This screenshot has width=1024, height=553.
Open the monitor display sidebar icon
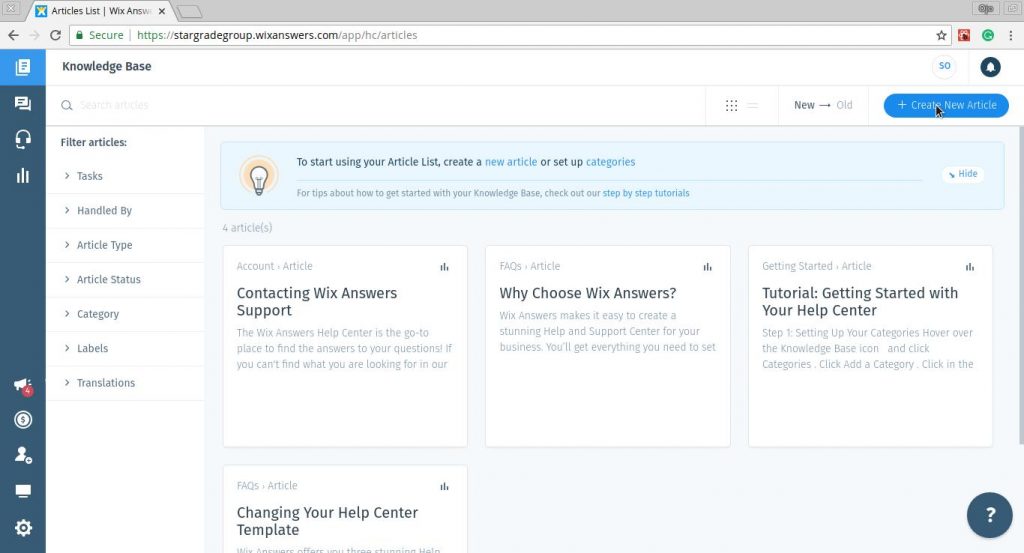(23, 491)
